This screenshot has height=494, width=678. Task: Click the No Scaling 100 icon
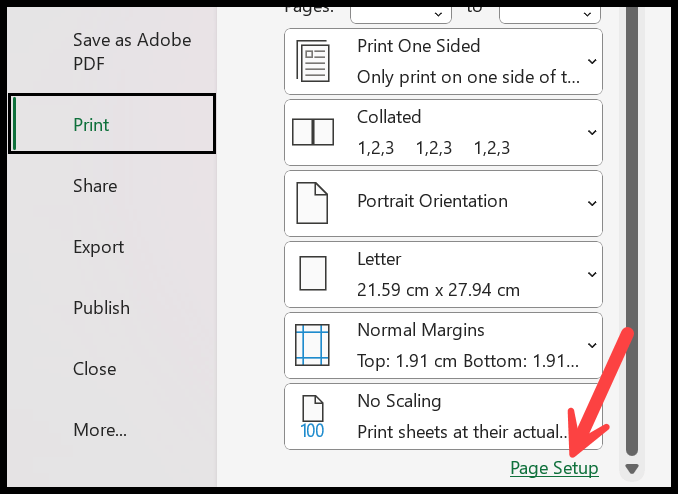coord(313,417)
